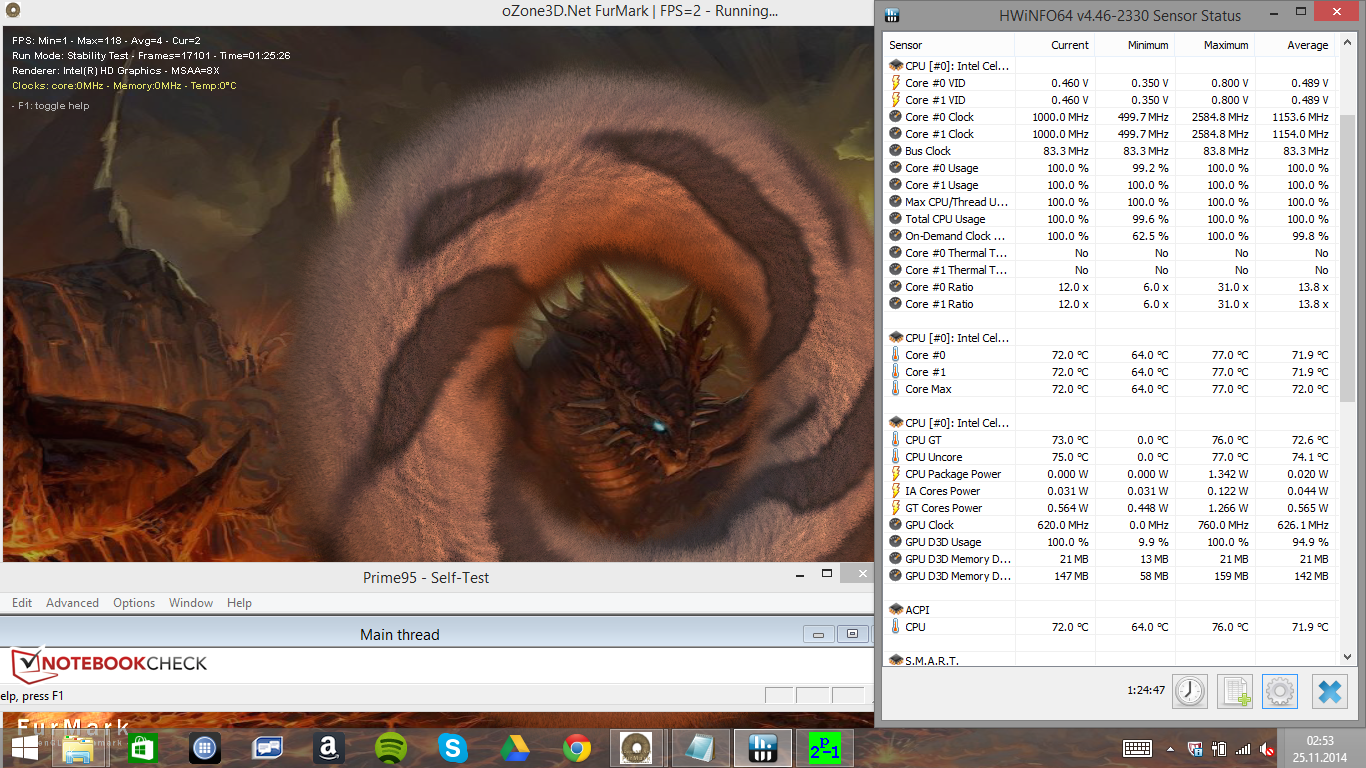This screenshot has height=768, width=1366.
Task: Click the Sensor column header
Action: pyautogui.click(x=949, y=45)
